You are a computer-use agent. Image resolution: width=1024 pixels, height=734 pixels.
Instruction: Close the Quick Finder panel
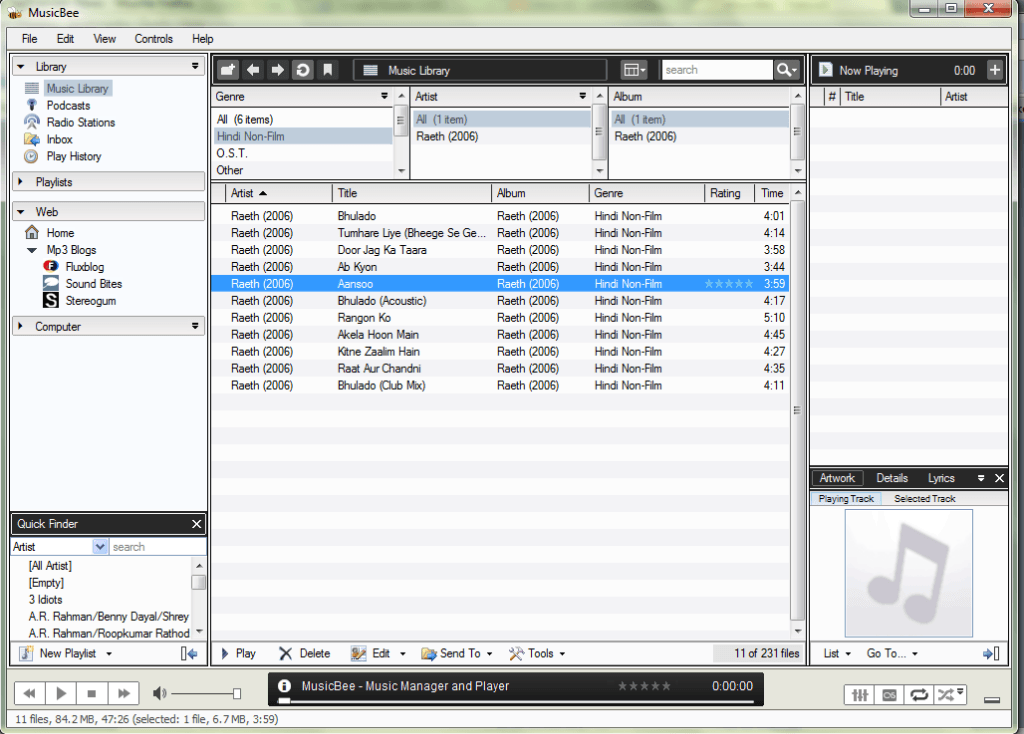click(x=197, y=524)
